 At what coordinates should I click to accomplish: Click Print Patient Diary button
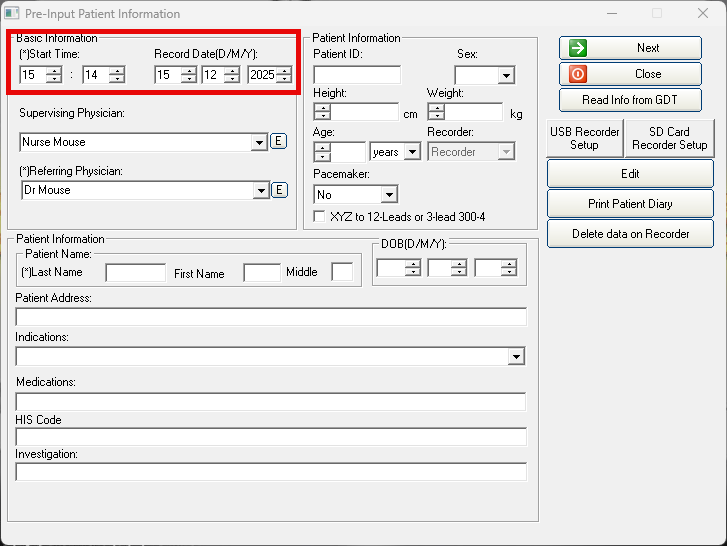click(x=630, y=204)
